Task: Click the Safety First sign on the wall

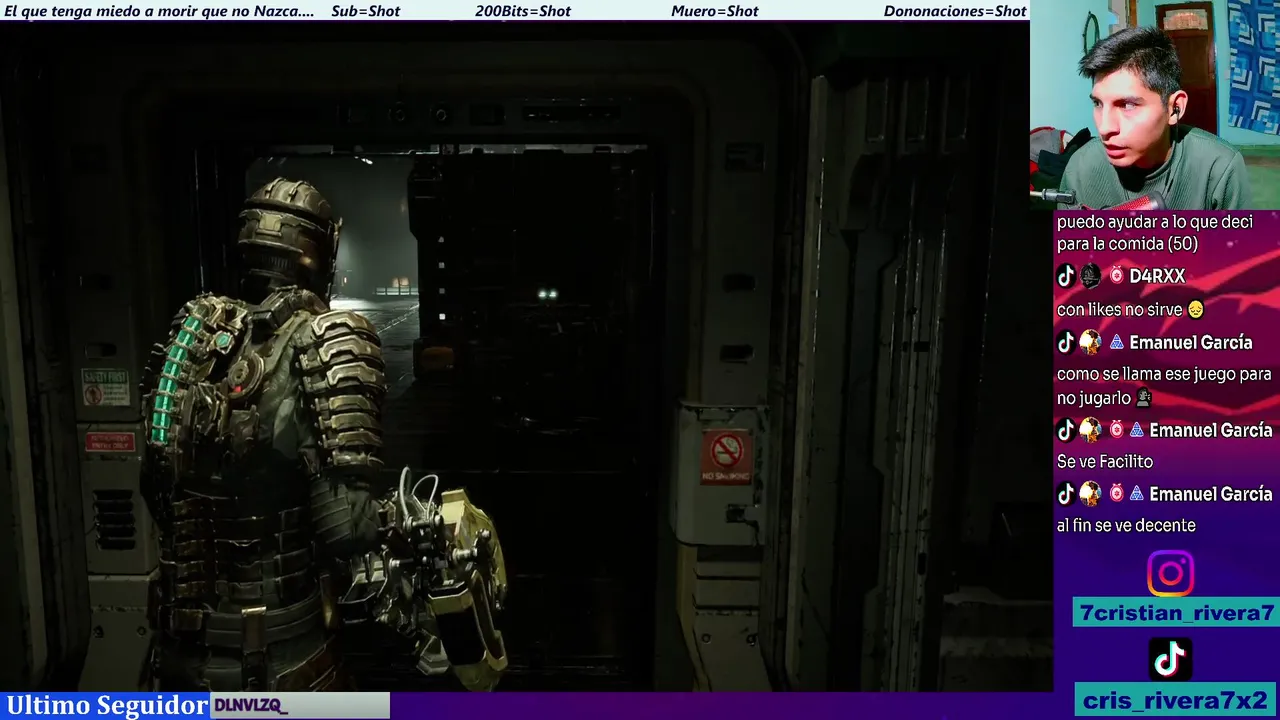Action: tap(105, 386)
